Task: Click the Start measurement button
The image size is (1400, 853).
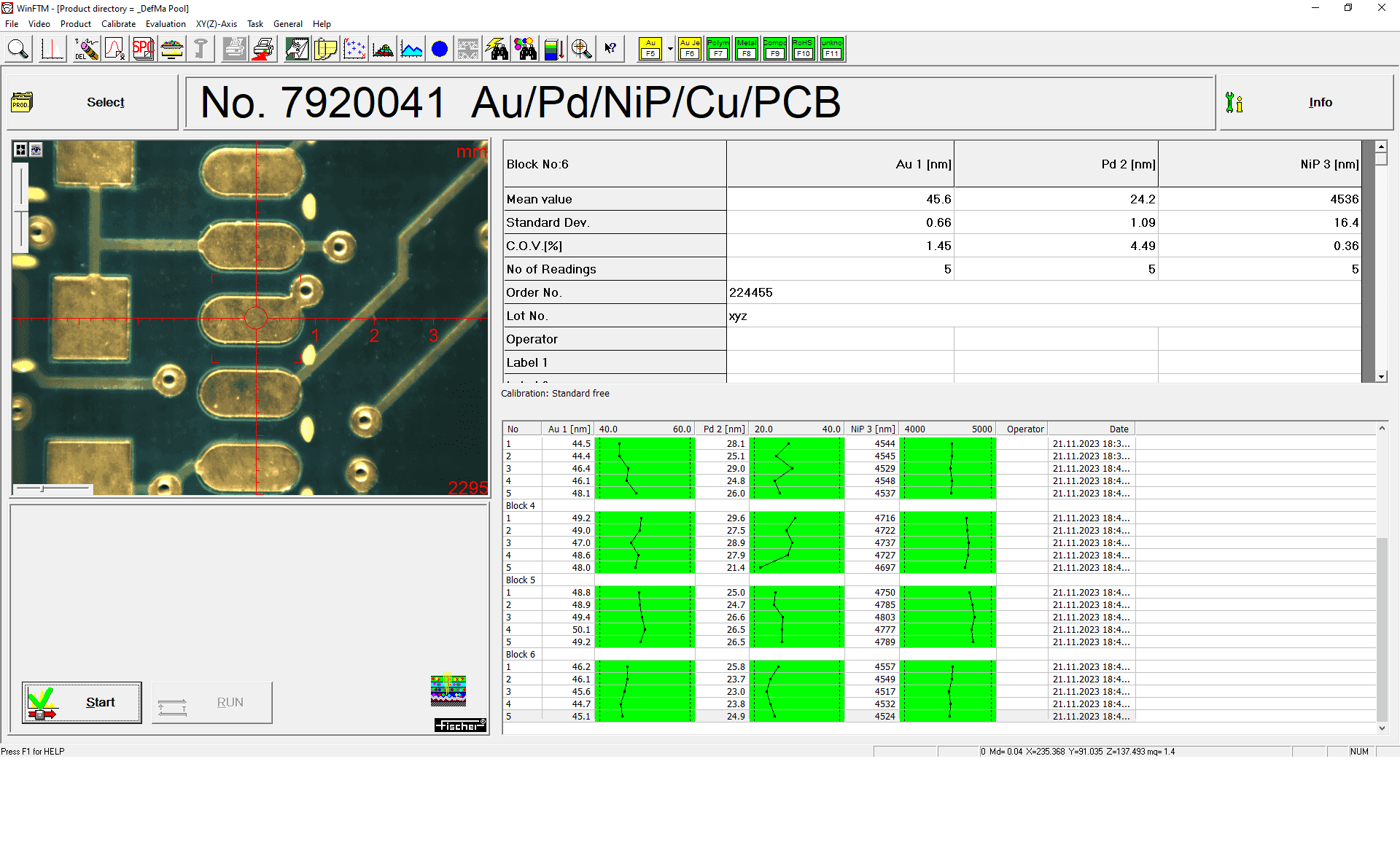Action: pyautogui.click(x=82, y=702)
